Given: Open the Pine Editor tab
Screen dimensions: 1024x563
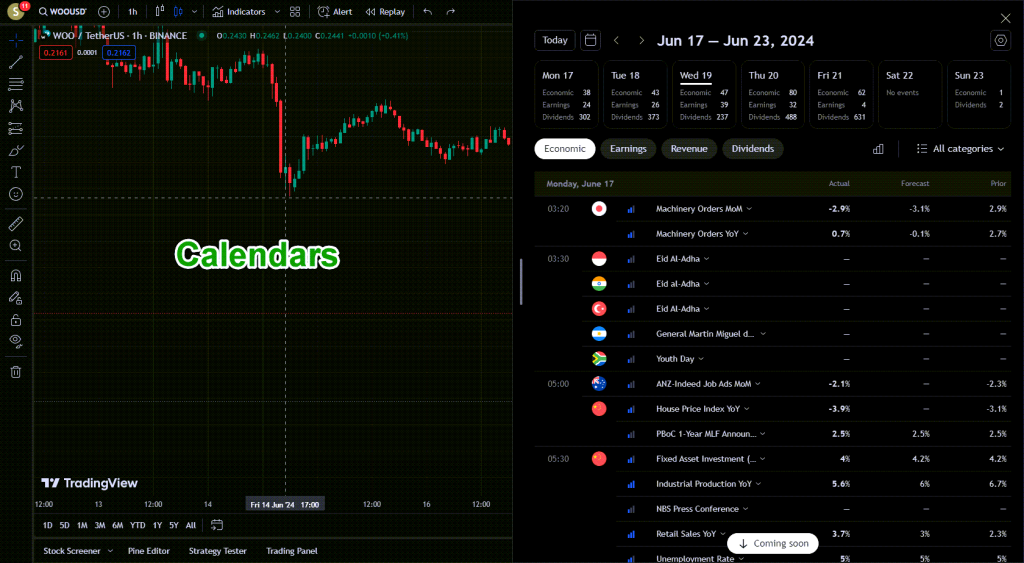Looking at the screenshot, I should 149,551.
